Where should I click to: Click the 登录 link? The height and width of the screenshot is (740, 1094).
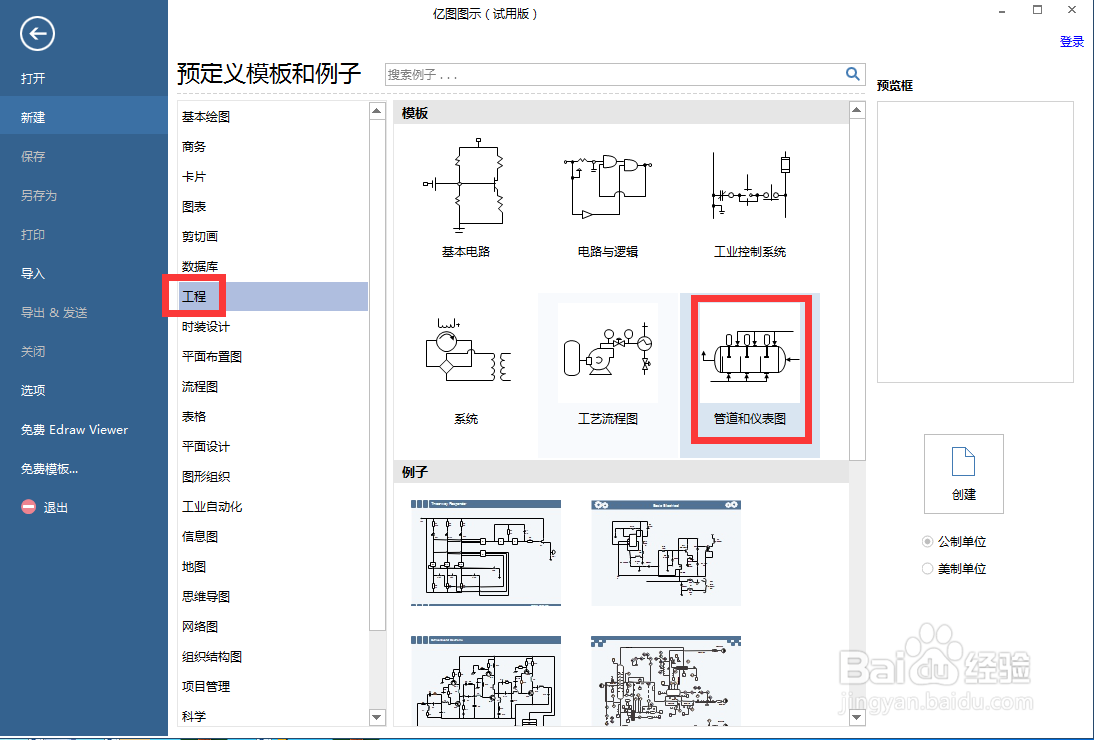click(x=1071, y=41)
